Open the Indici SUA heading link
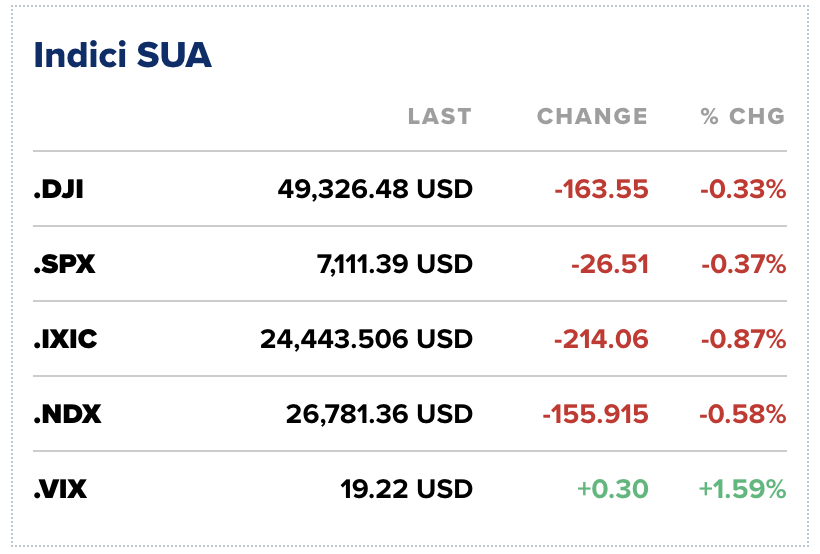The height and width of the screenshot is (554, 820). pyautogui.click(x=123, y=55)
